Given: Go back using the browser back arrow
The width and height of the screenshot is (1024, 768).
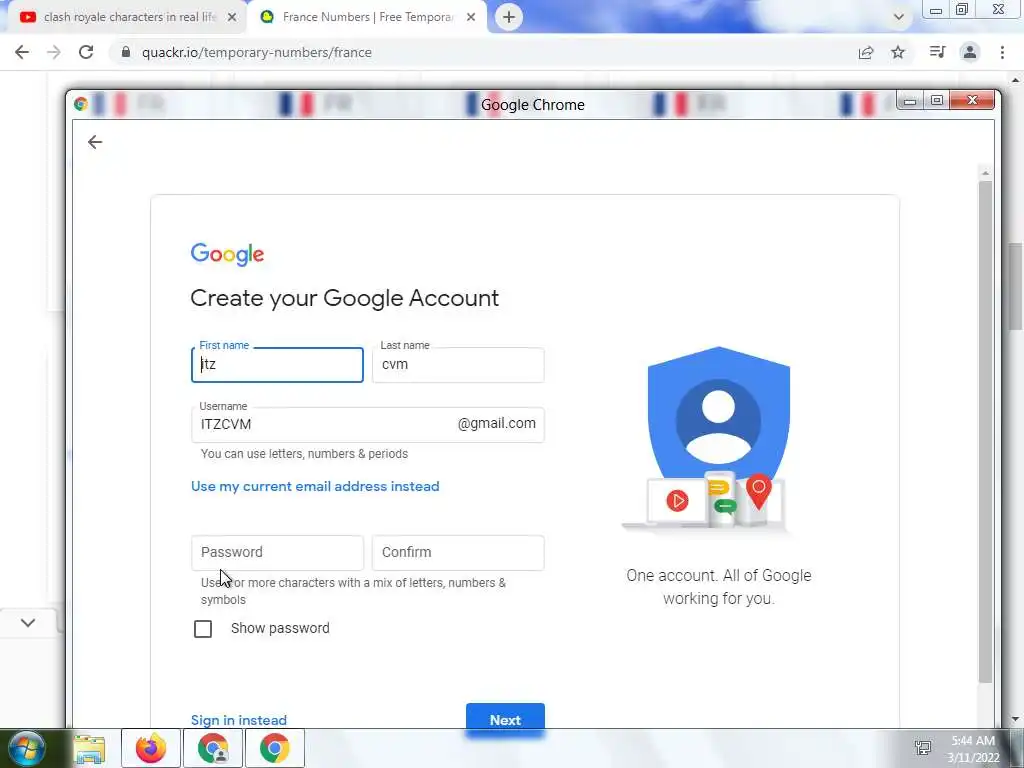Looking at the screenshot, I should point(22,52).
